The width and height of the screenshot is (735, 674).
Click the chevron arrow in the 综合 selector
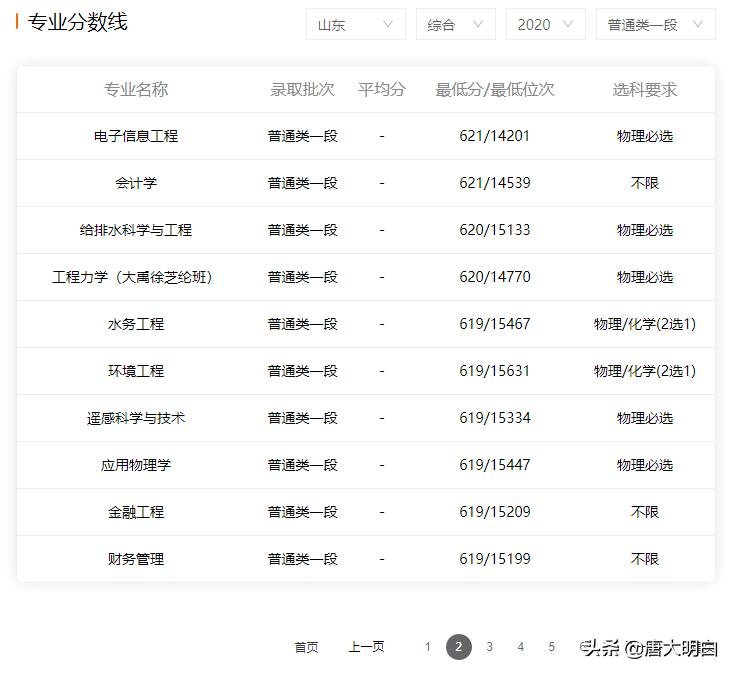(478, 24)
